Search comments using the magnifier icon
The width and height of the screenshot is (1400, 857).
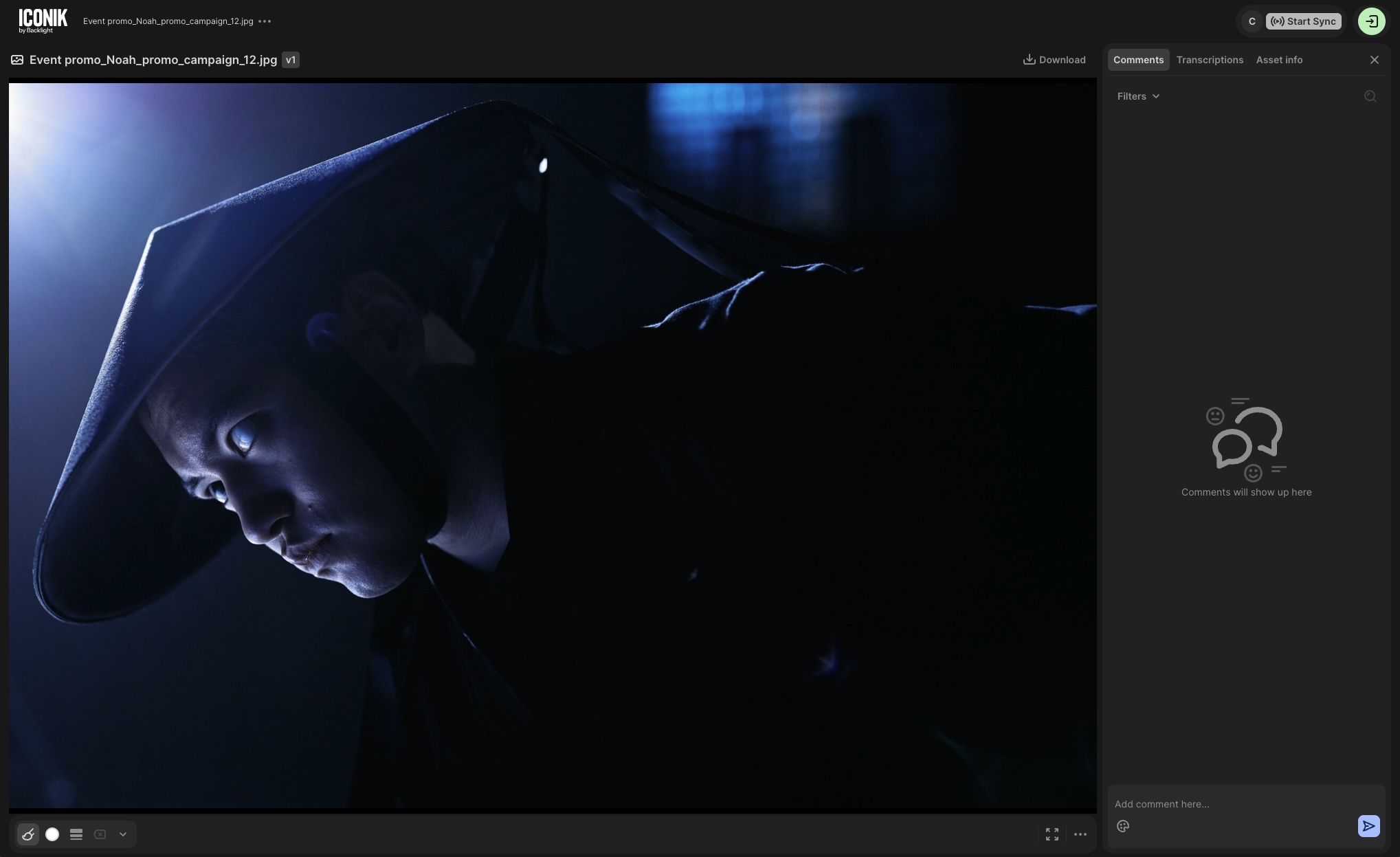click(1370, 96)
